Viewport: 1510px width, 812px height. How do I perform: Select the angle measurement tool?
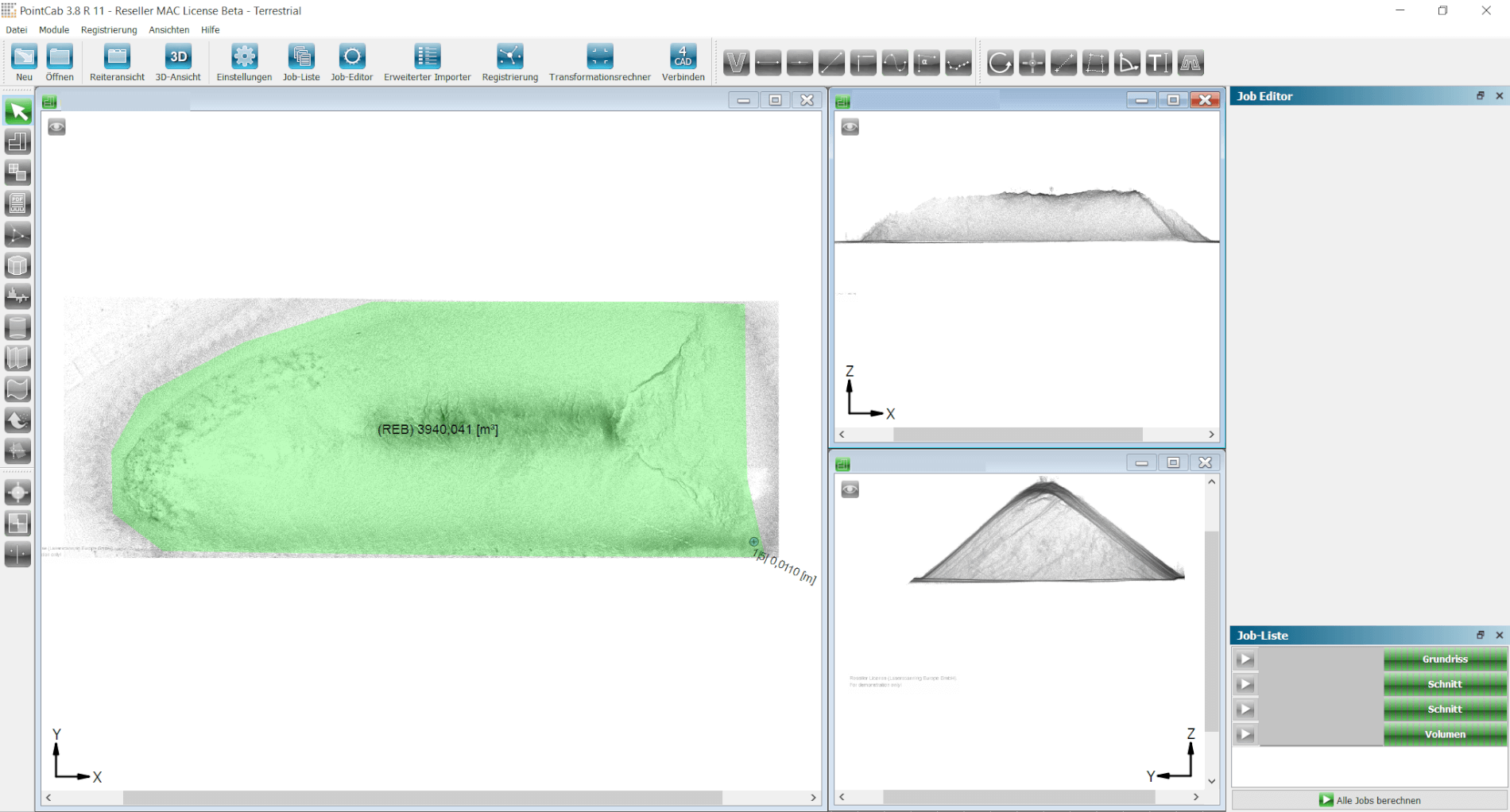1127,63
